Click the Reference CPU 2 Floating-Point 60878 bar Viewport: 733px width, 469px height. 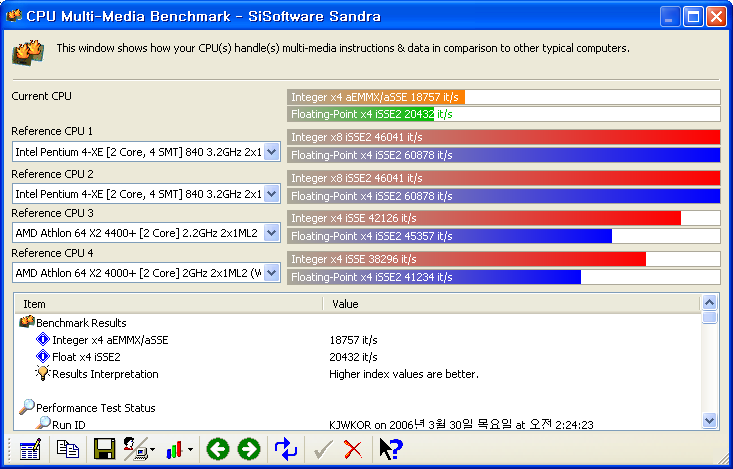[x=503, y=196]
